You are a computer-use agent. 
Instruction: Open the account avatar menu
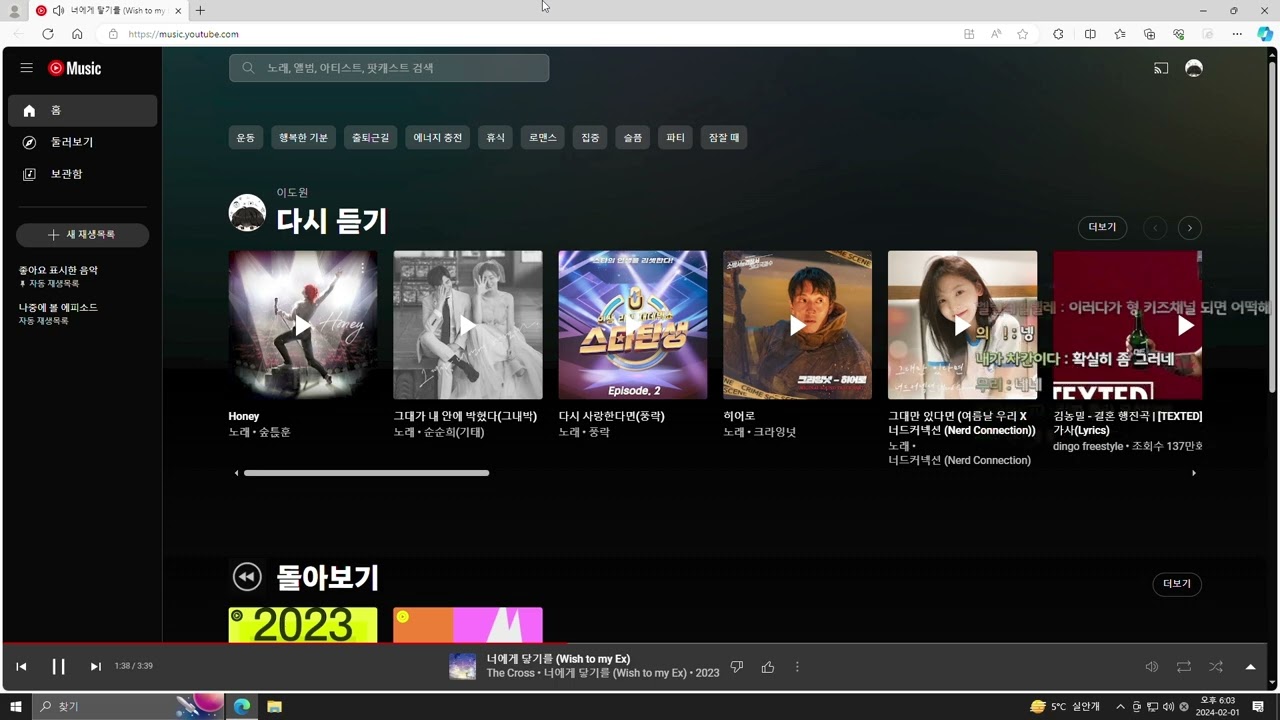tap(1194, 68)
